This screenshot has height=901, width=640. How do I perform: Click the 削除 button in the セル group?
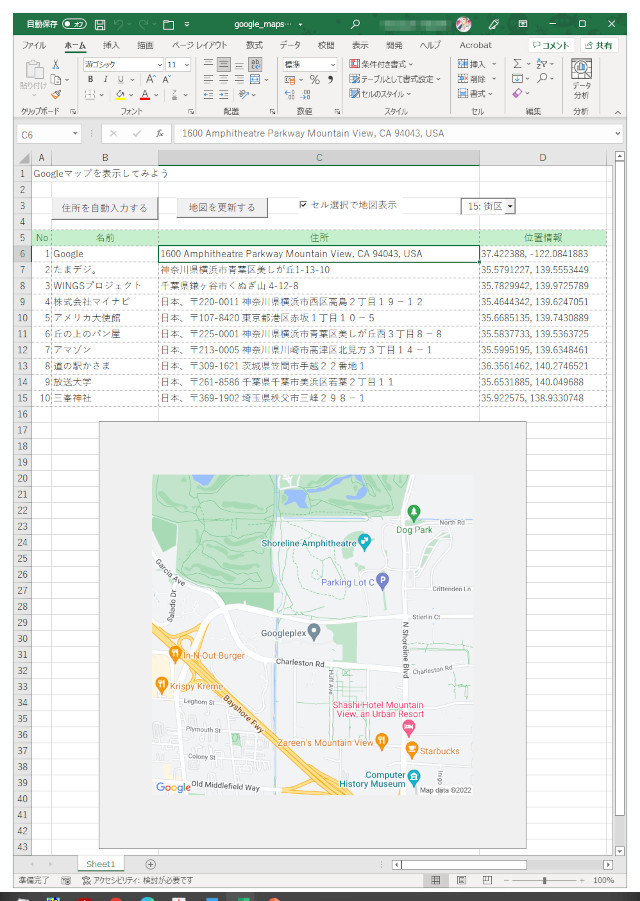click(x=477, y=79)
